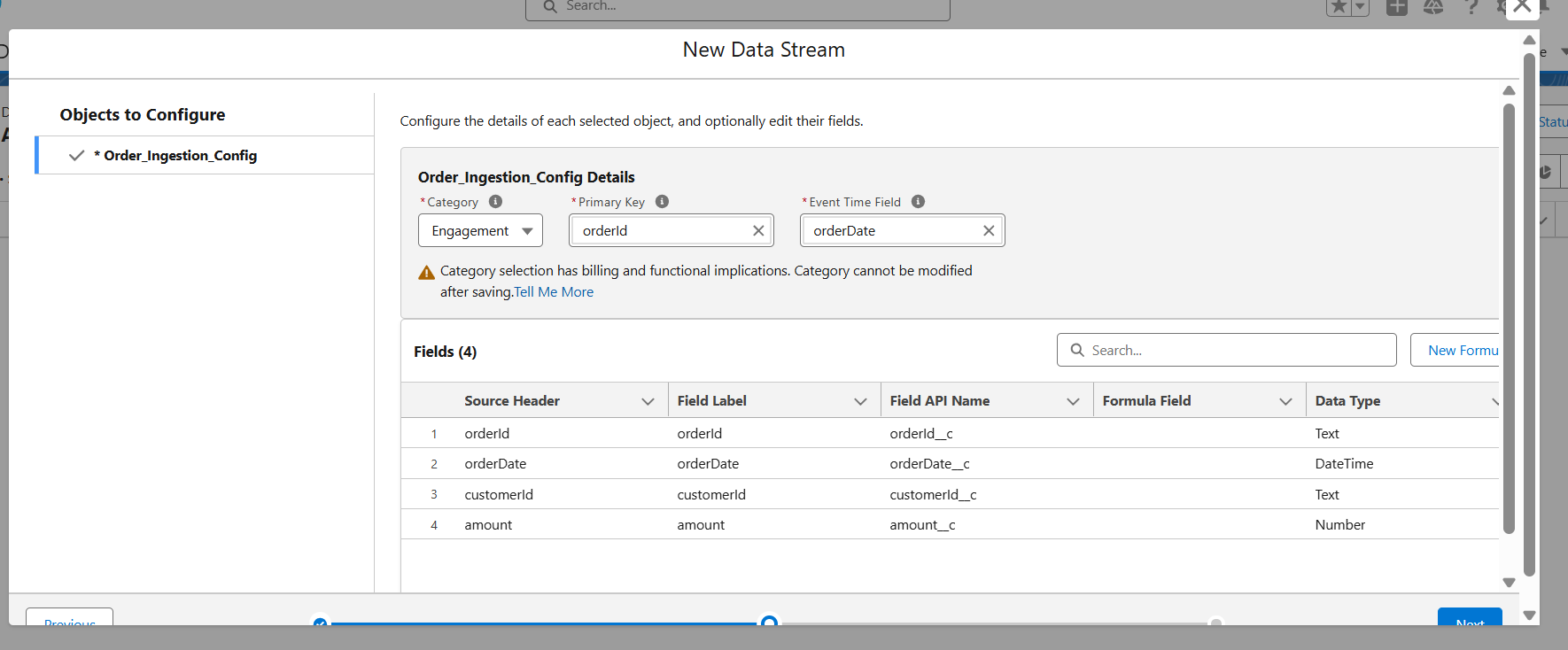
Task: Open the Category Engagement dropdown
Action: point(480,231)
